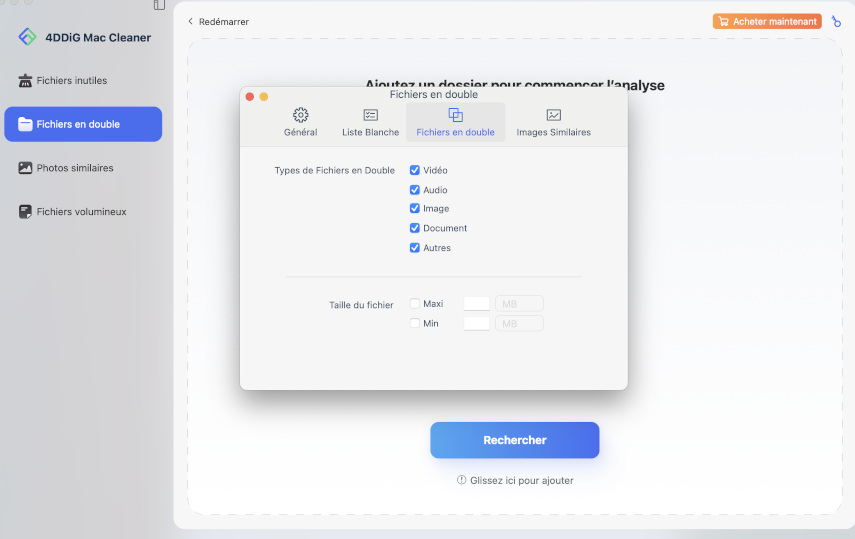
Task: Click the Acheter maintenant button
Action: coord(767,21)
